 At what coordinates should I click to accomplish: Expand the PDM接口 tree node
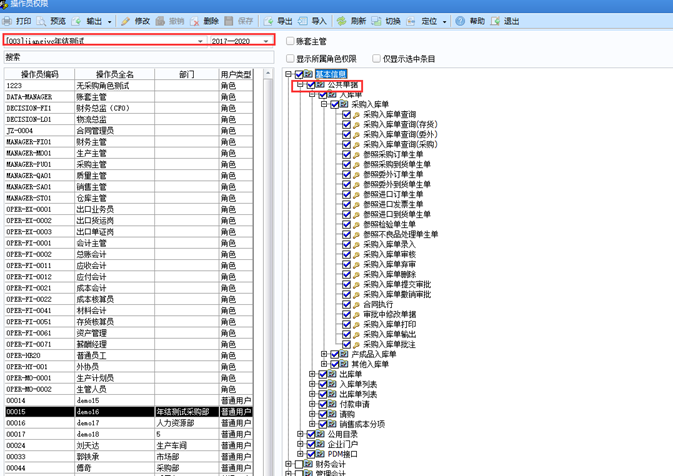300,454
